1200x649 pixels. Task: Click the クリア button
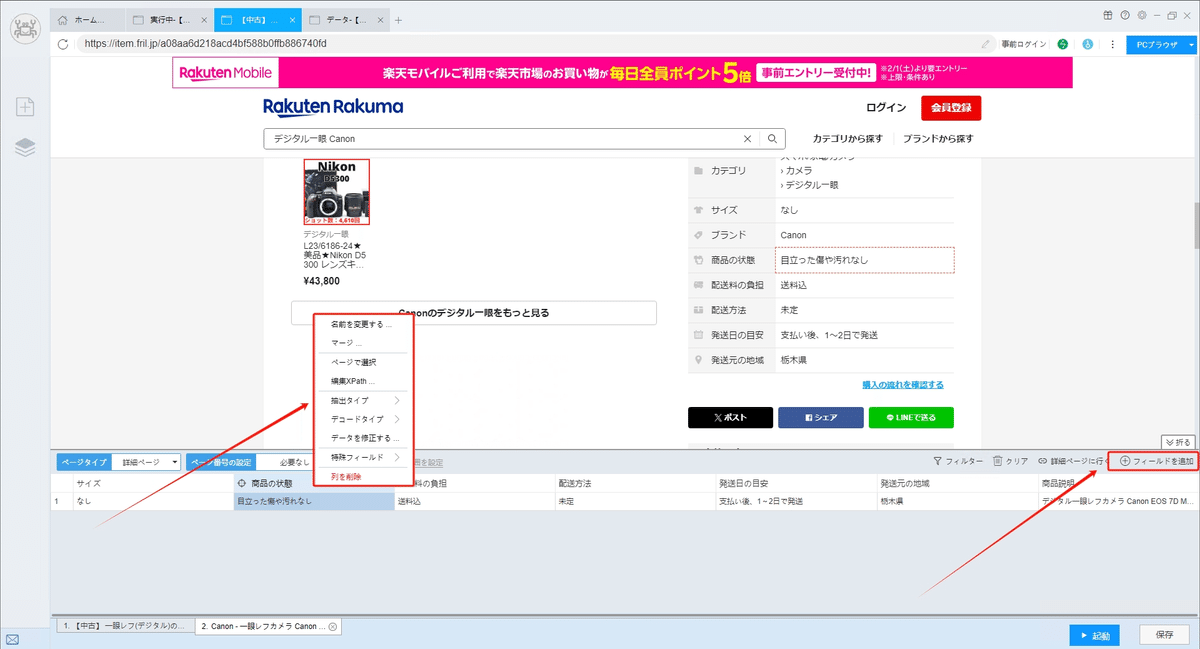pyautogui.click(x=1010, y=461)
